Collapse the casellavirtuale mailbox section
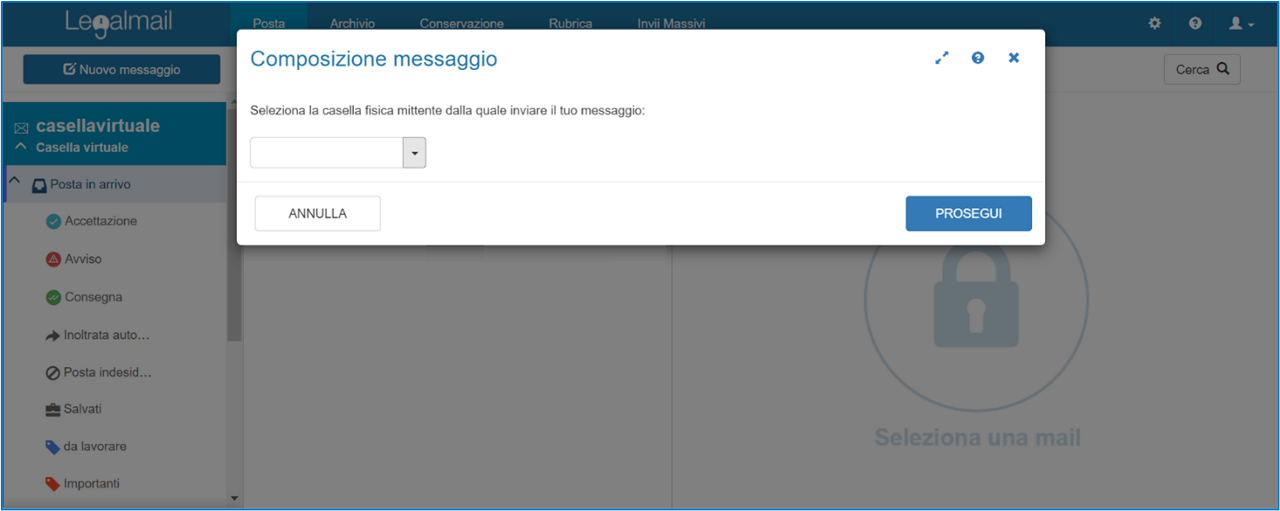This screenshot has height=511, width=1280. coord(21,147)
